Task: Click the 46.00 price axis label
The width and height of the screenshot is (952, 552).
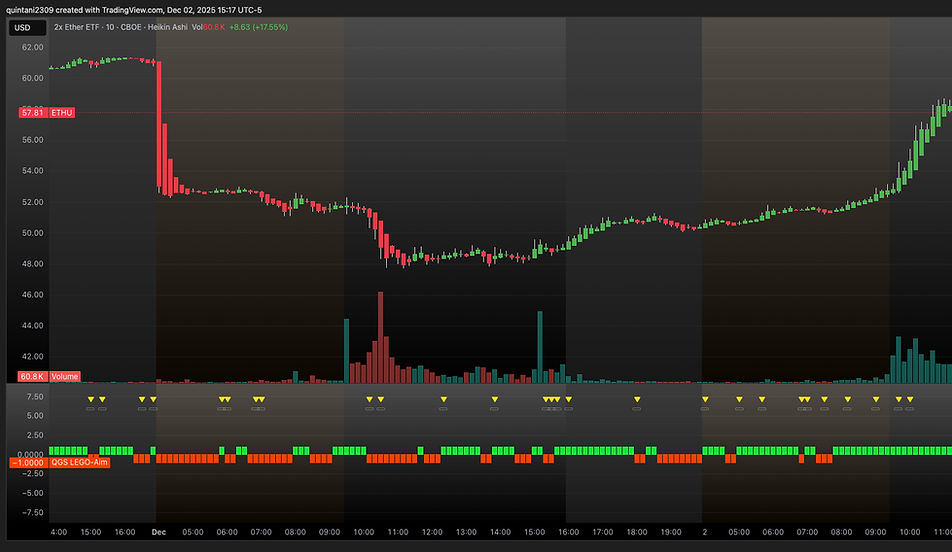Action: (33, 295)
